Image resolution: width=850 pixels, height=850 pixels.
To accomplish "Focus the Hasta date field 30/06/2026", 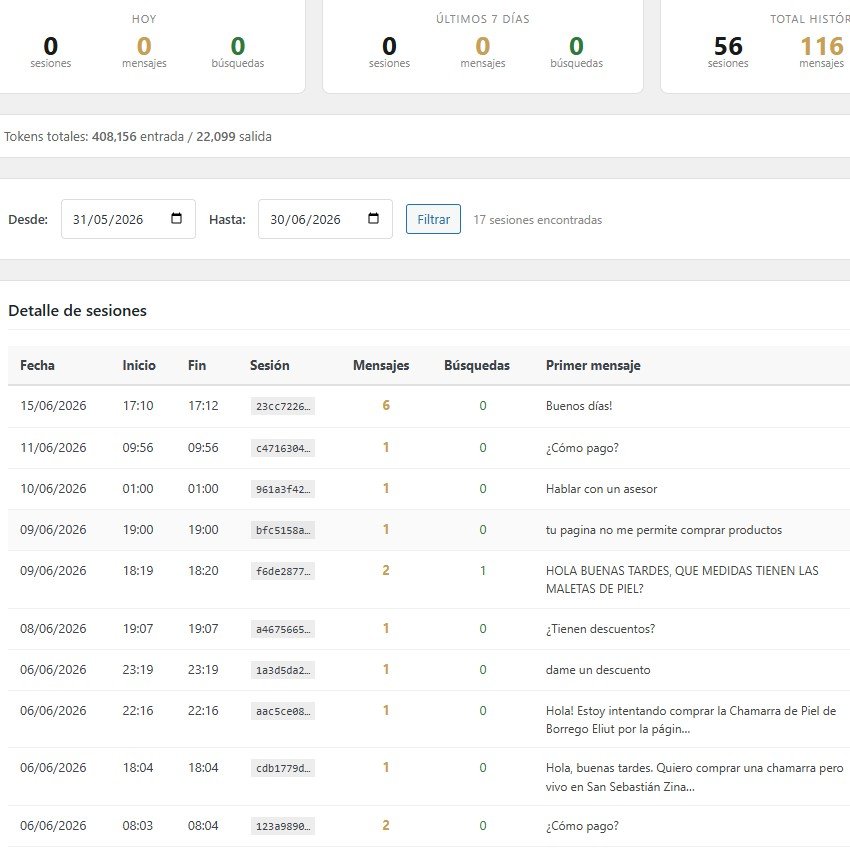I will pyautogui.click(x=325, y=219).
